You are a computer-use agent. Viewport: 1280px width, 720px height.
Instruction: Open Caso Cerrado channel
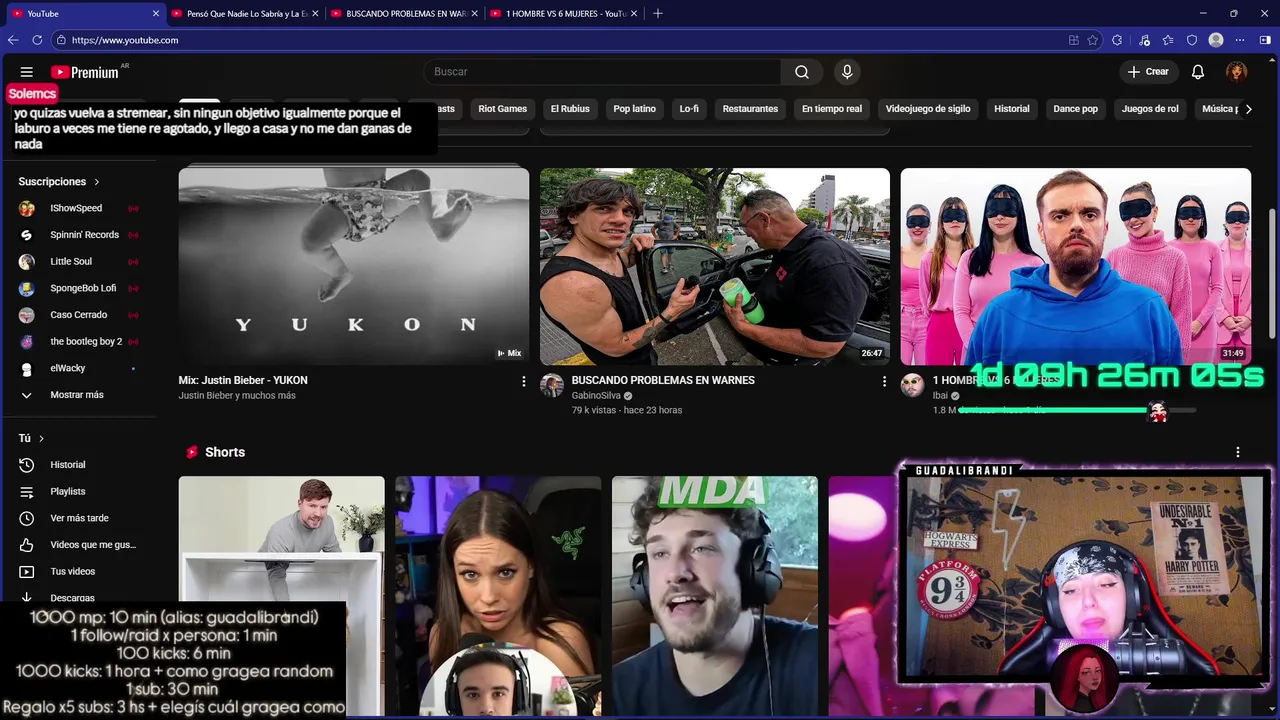(x=78, y=315)
